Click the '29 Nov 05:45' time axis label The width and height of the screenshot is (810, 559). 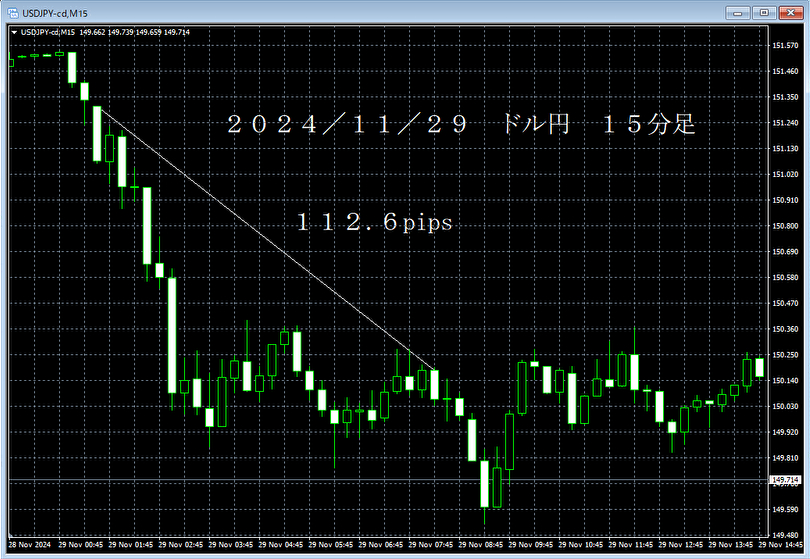pyautogui.click(x=331, y=545)
